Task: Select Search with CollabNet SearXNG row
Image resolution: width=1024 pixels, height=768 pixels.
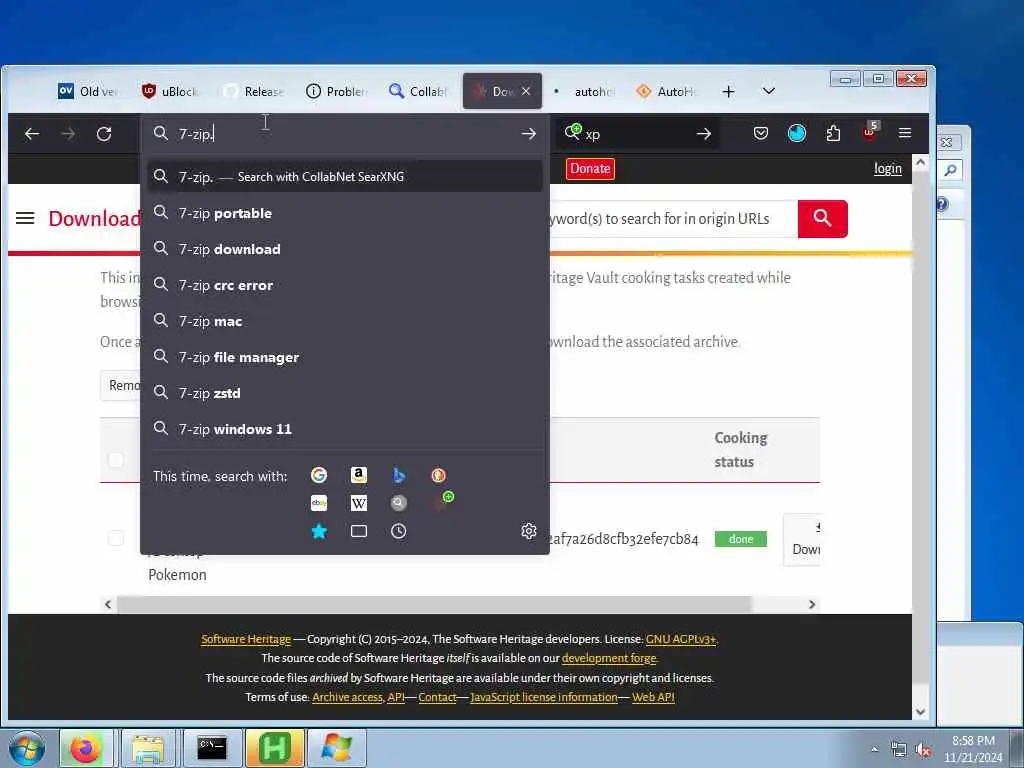Action: [x=345, y=176]
